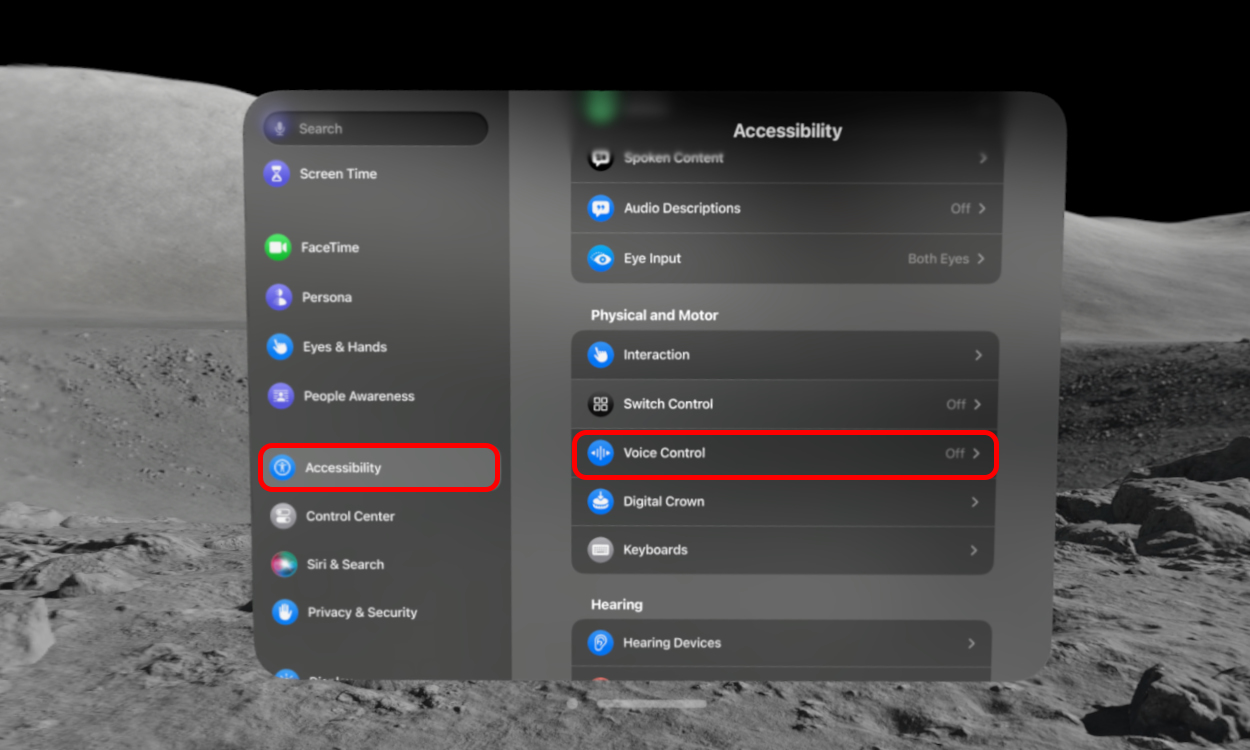The height and width of the screenshot is (750, 1250).
Task: Open Persona settings via its icon
Action: click(276, 297)
